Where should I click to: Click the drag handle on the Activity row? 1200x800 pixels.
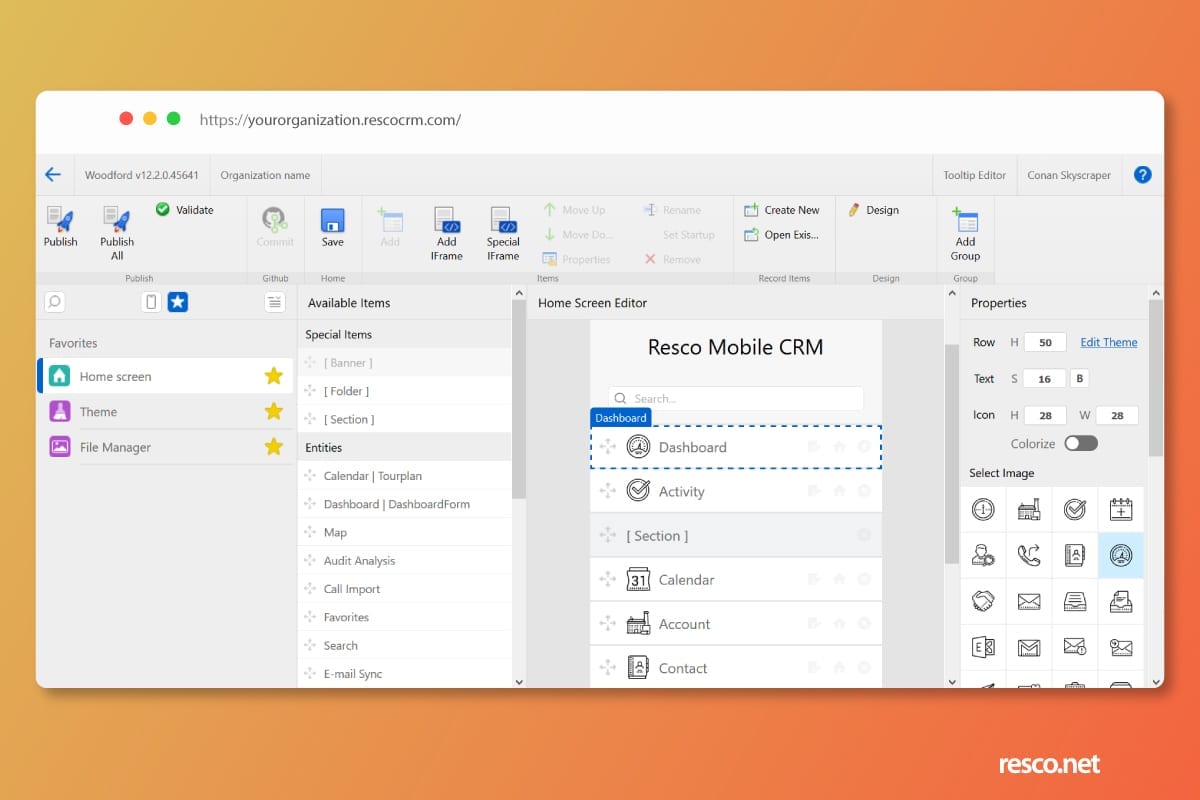tap(607, 491)
